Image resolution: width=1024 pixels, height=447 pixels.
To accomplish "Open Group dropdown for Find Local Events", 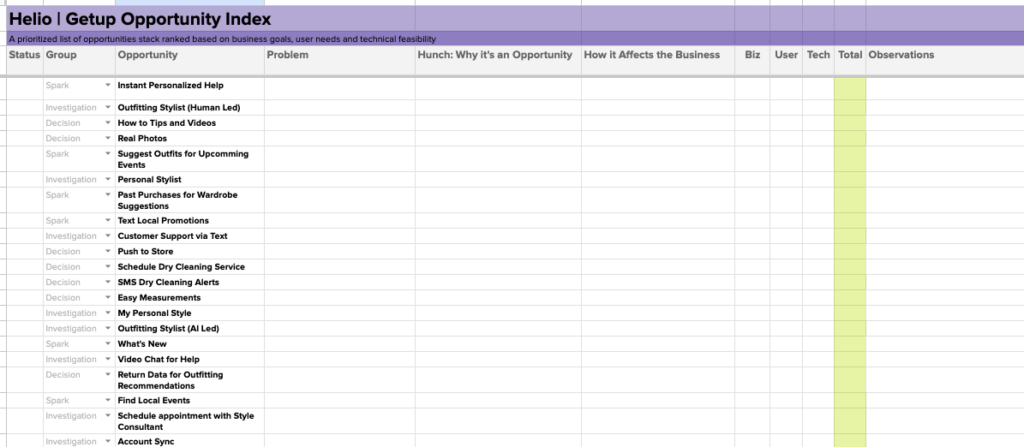I will tap(108, 401).
